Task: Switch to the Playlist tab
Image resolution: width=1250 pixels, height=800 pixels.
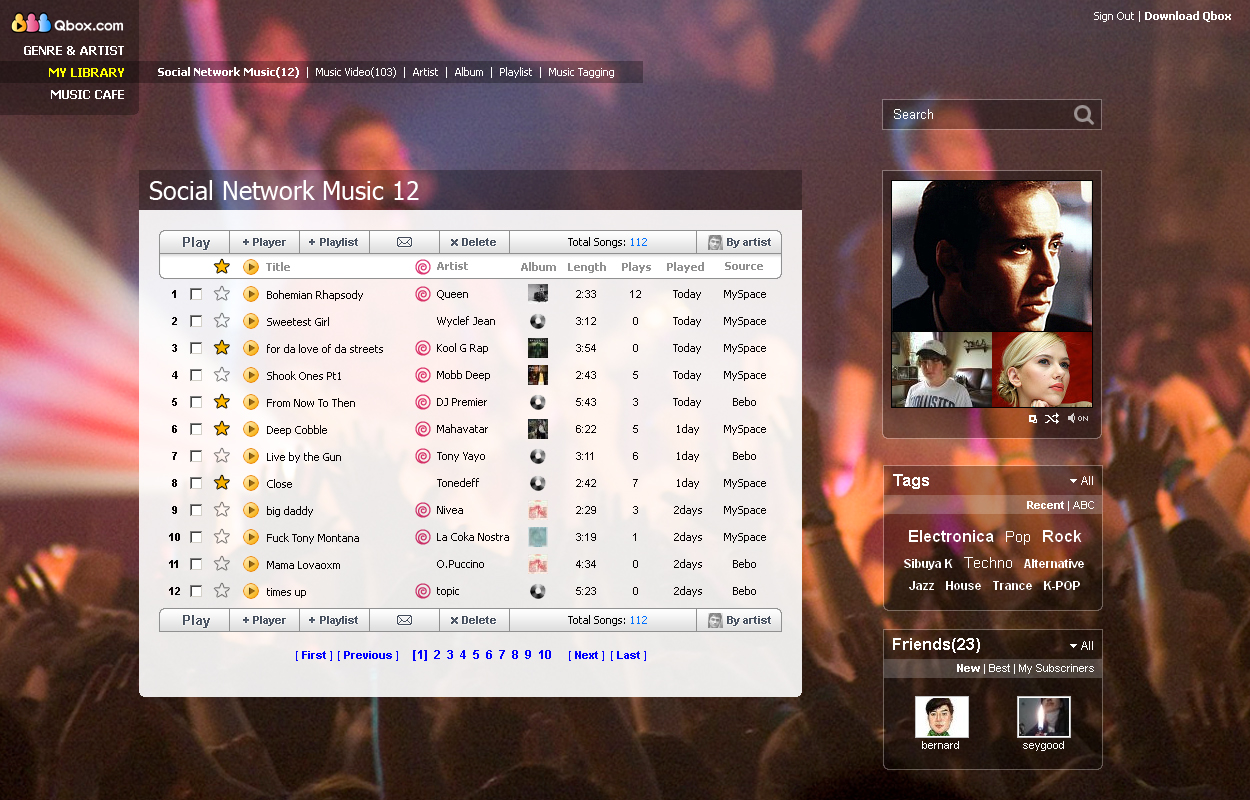Action: (x=516, y=72)
